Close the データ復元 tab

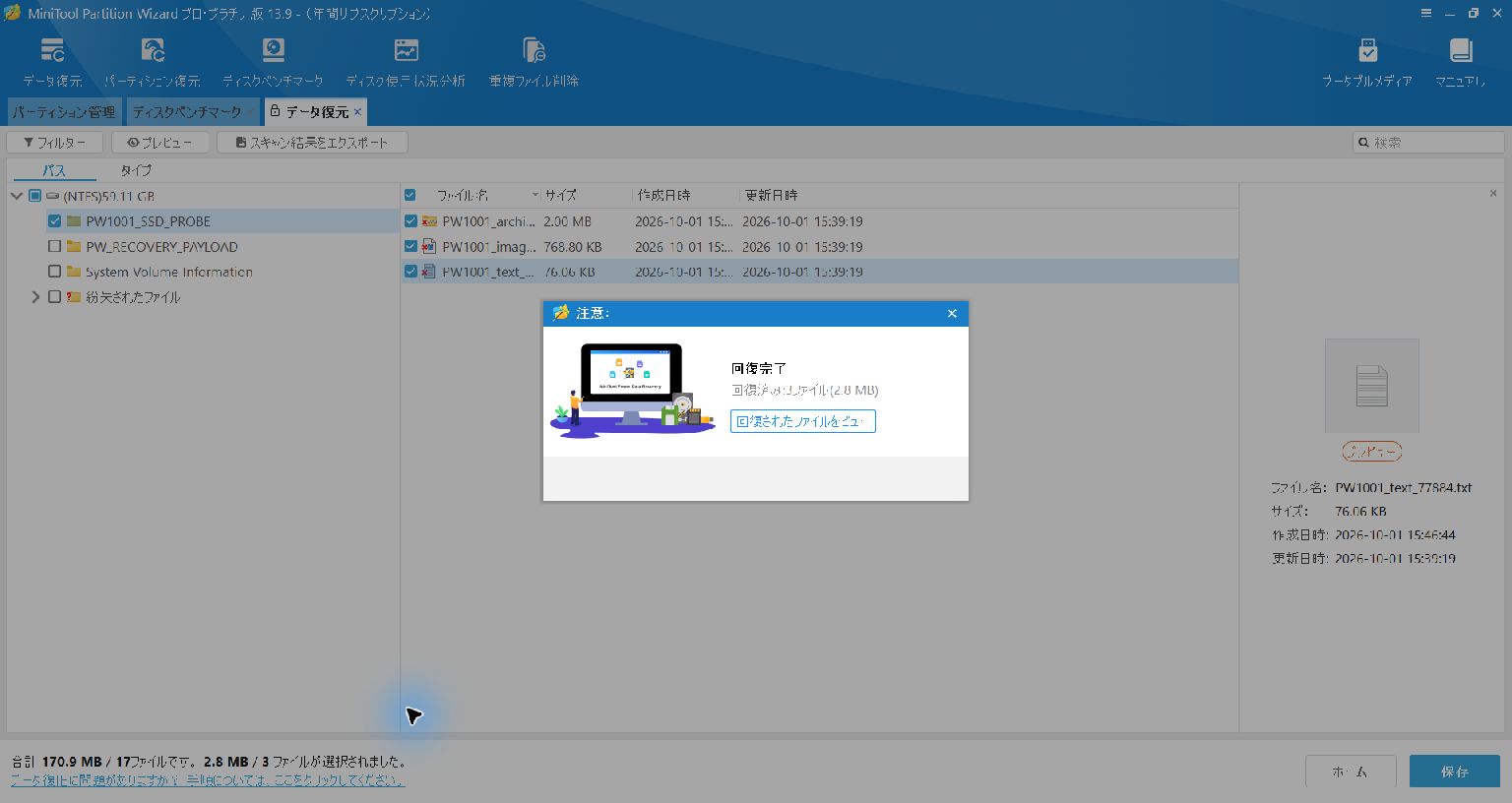357,112
